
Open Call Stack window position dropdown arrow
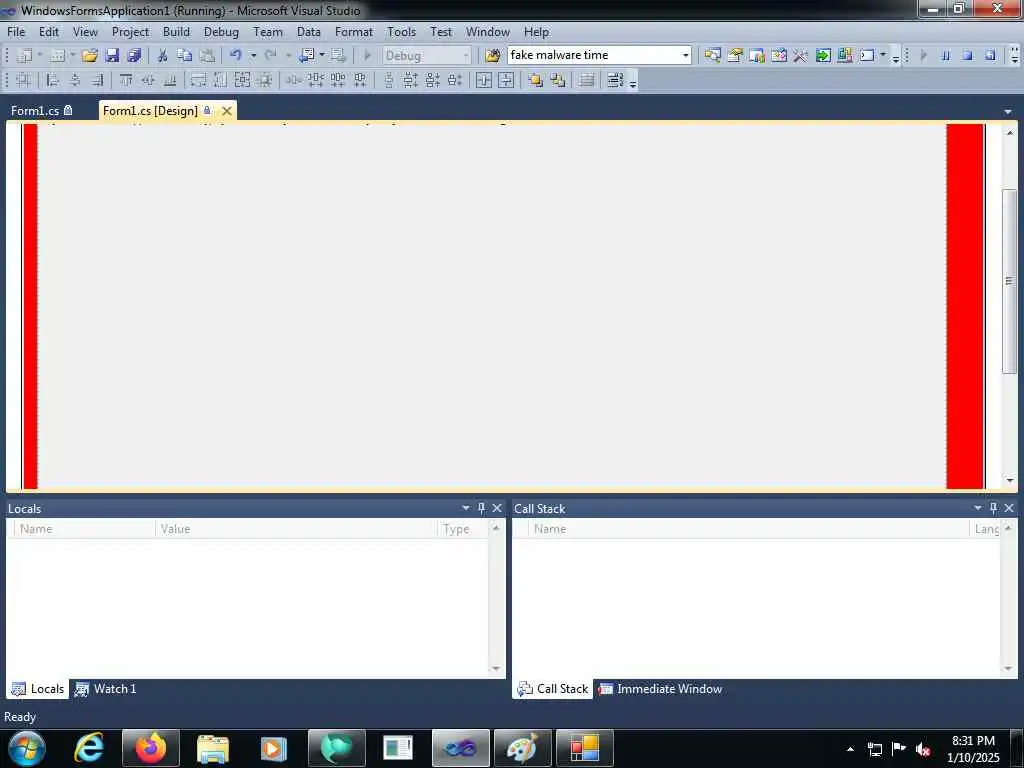point(978,507)
